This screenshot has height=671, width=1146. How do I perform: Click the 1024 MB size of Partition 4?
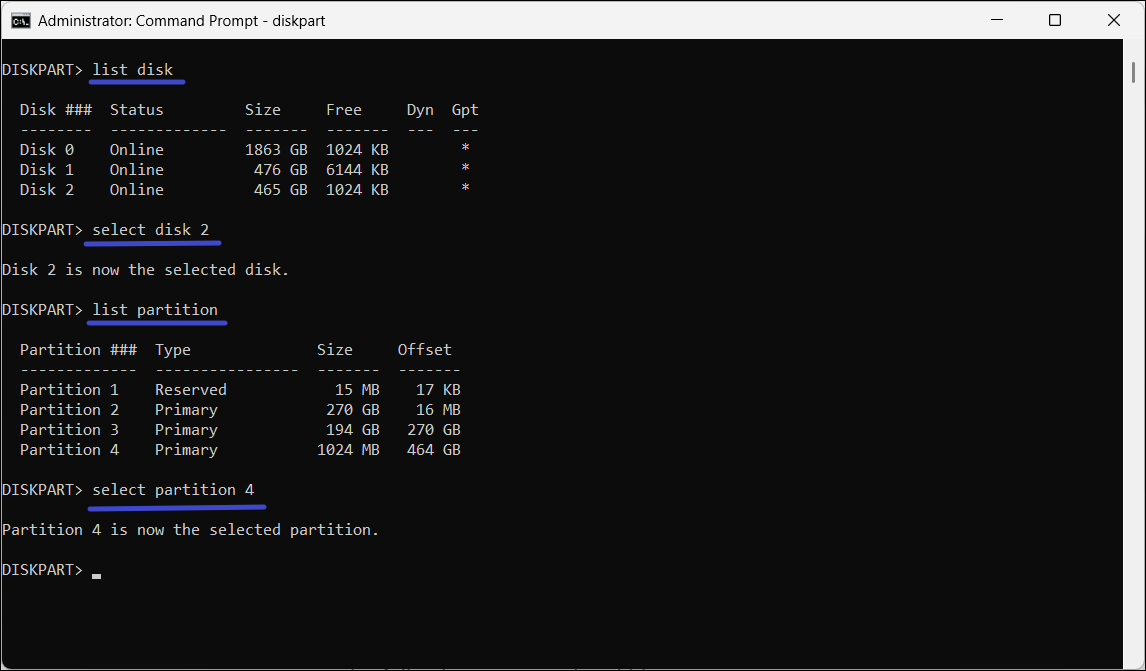click(348, 450)
